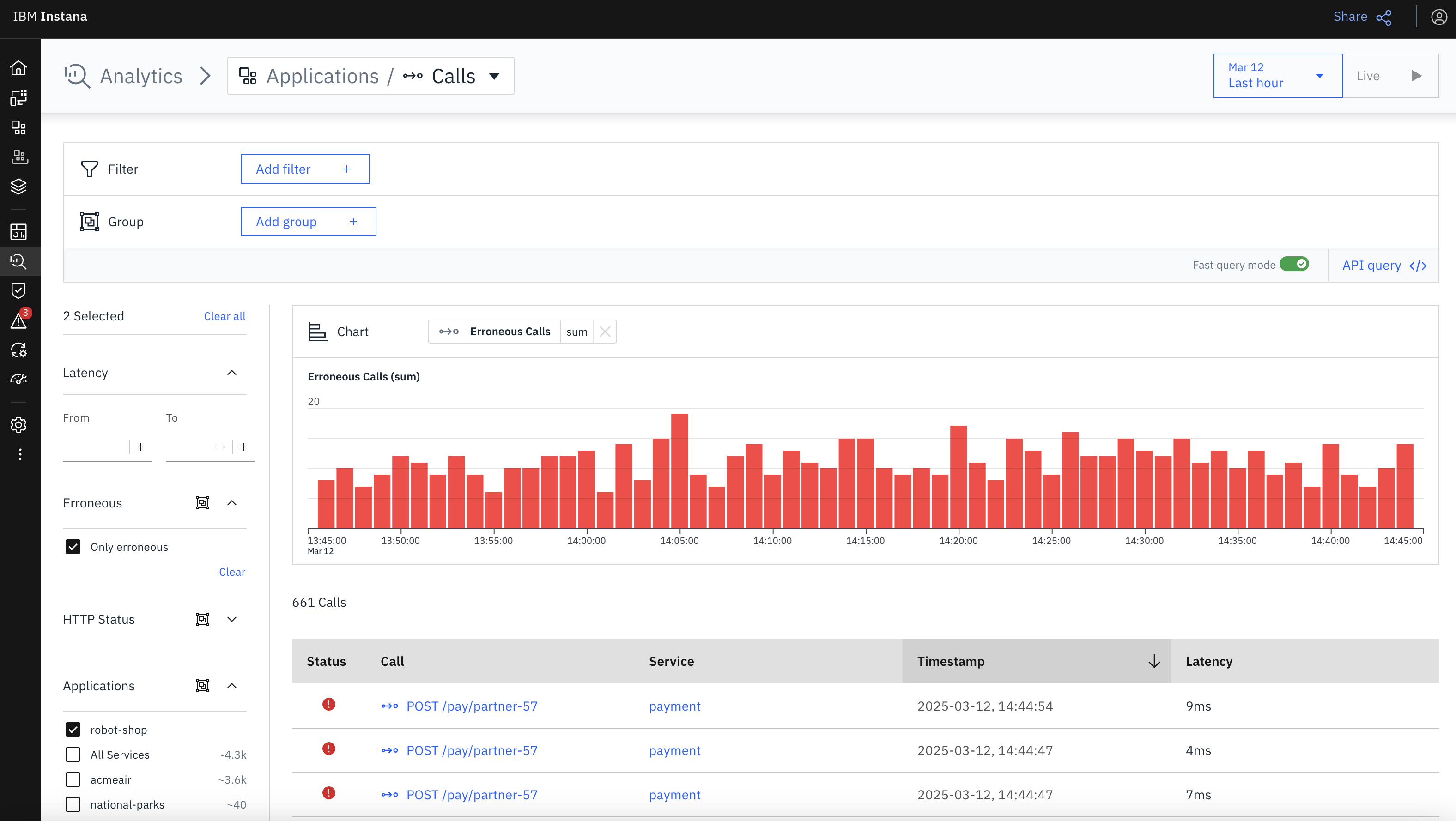This screenshot has width=1456, height=821.
Task: Click the IBM Instana logo
Action: point(50,16)
